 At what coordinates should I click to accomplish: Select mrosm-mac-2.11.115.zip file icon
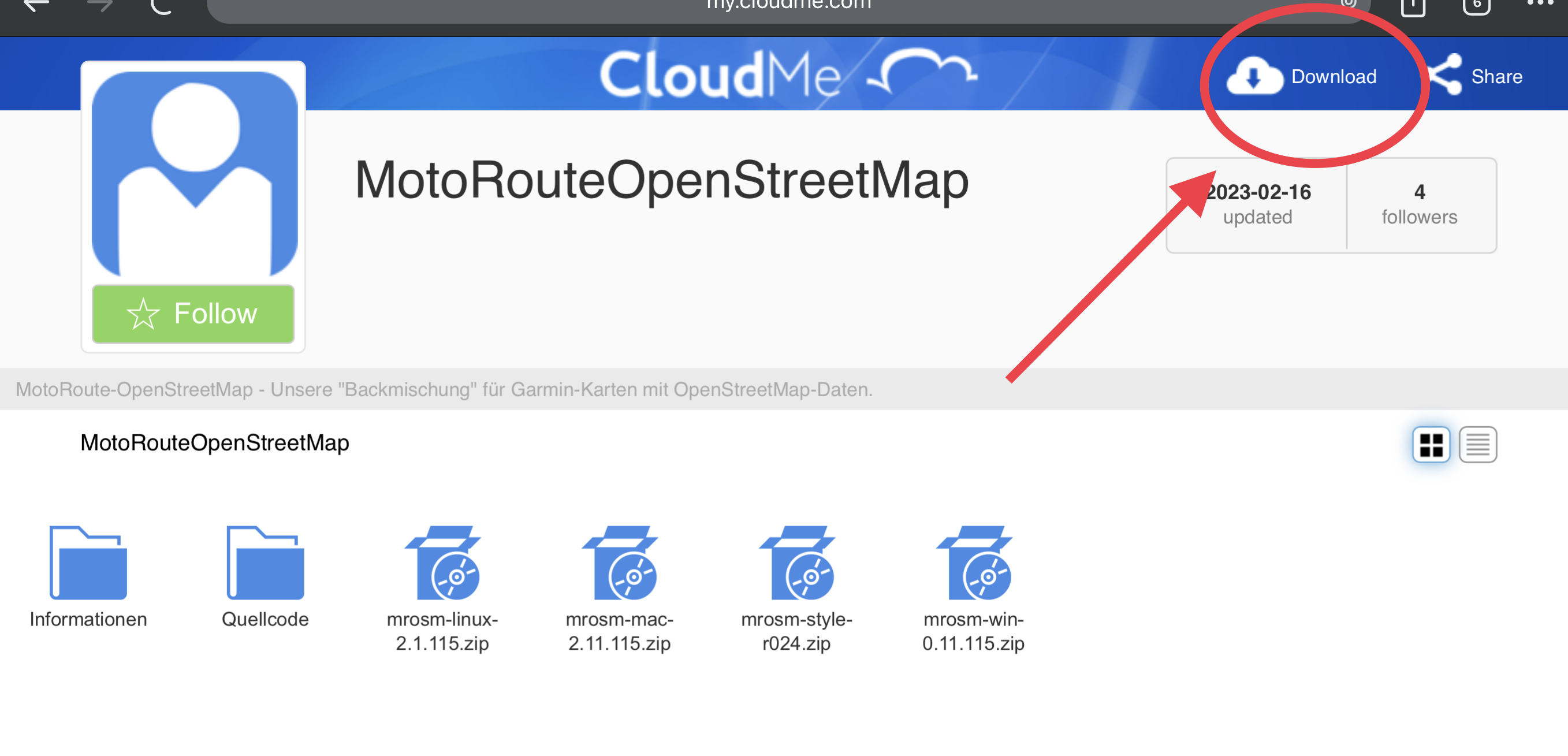[620, 564]
